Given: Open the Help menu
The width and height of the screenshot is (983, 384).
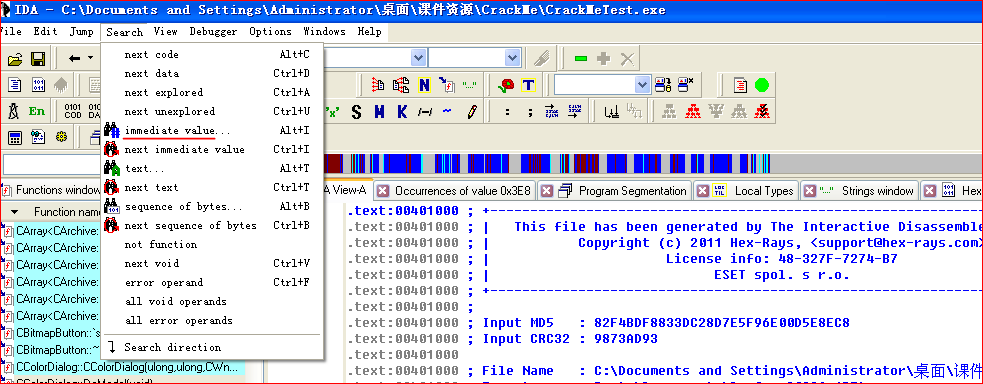Looking at the screenshot, I should coord(369,31).
